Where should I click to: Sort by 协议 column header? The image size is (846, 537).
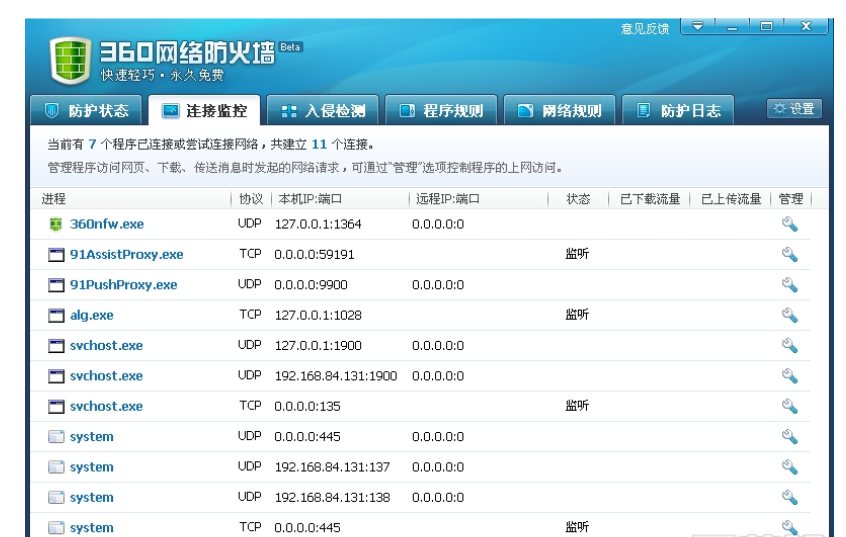(x=251, y=199)
